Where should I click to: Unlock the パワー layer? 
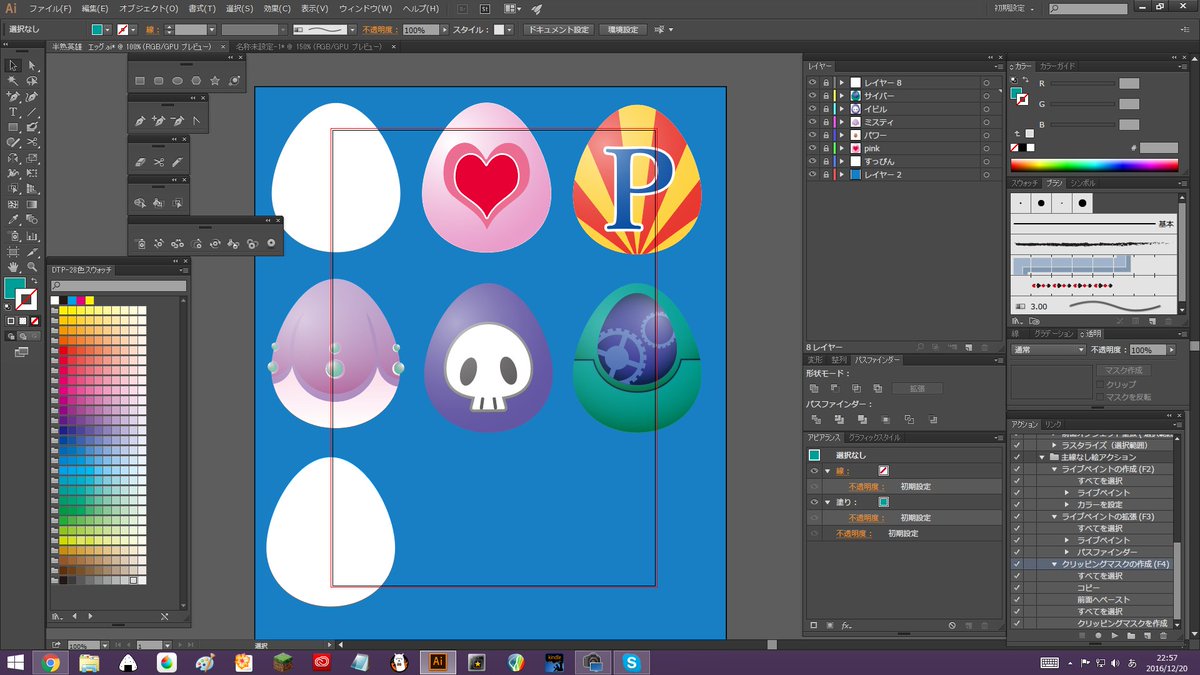click(826, 134)
